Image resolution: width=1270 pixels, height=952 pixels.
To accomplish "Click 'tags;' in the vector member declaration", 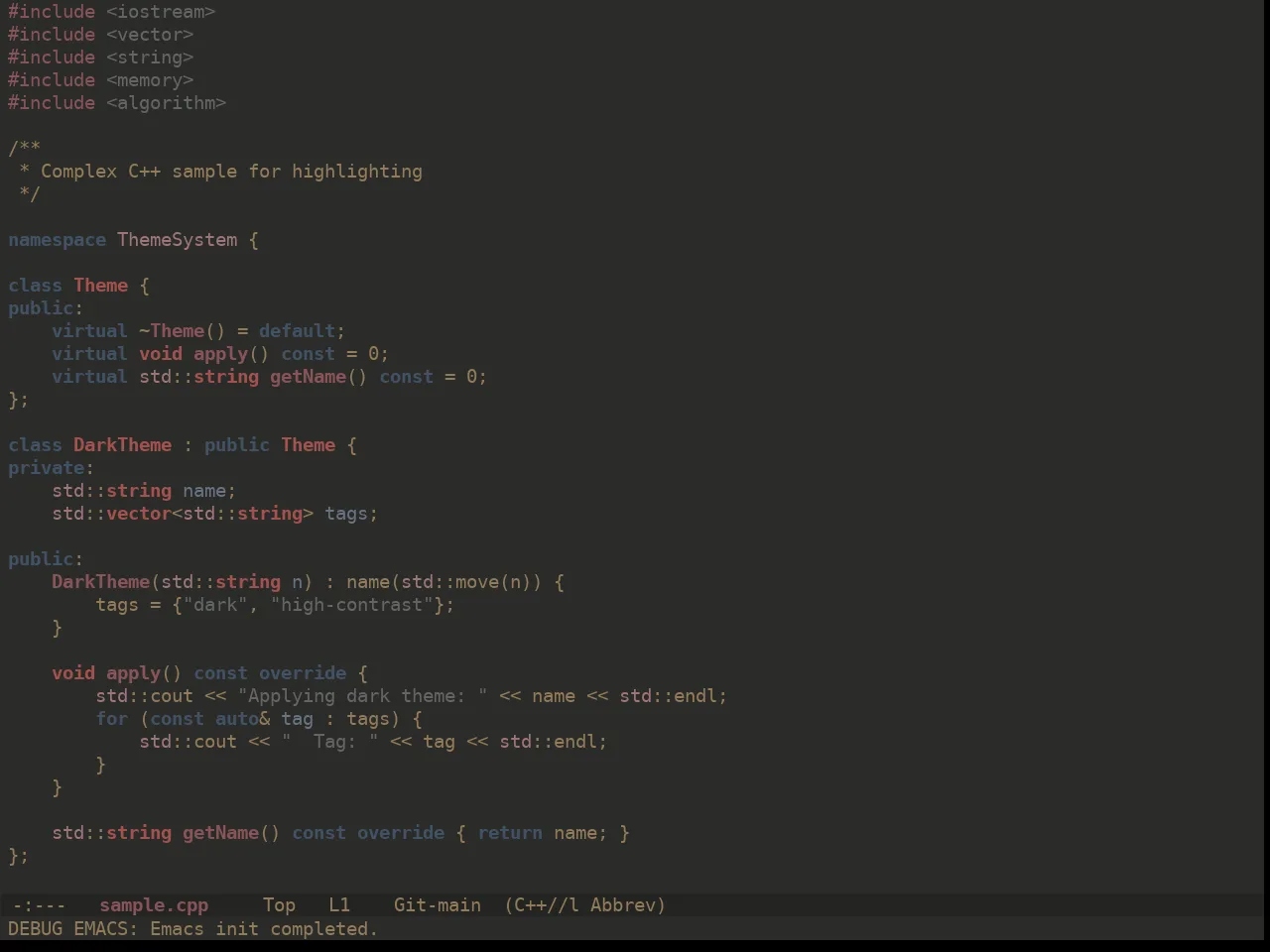I will pos(351,514).
